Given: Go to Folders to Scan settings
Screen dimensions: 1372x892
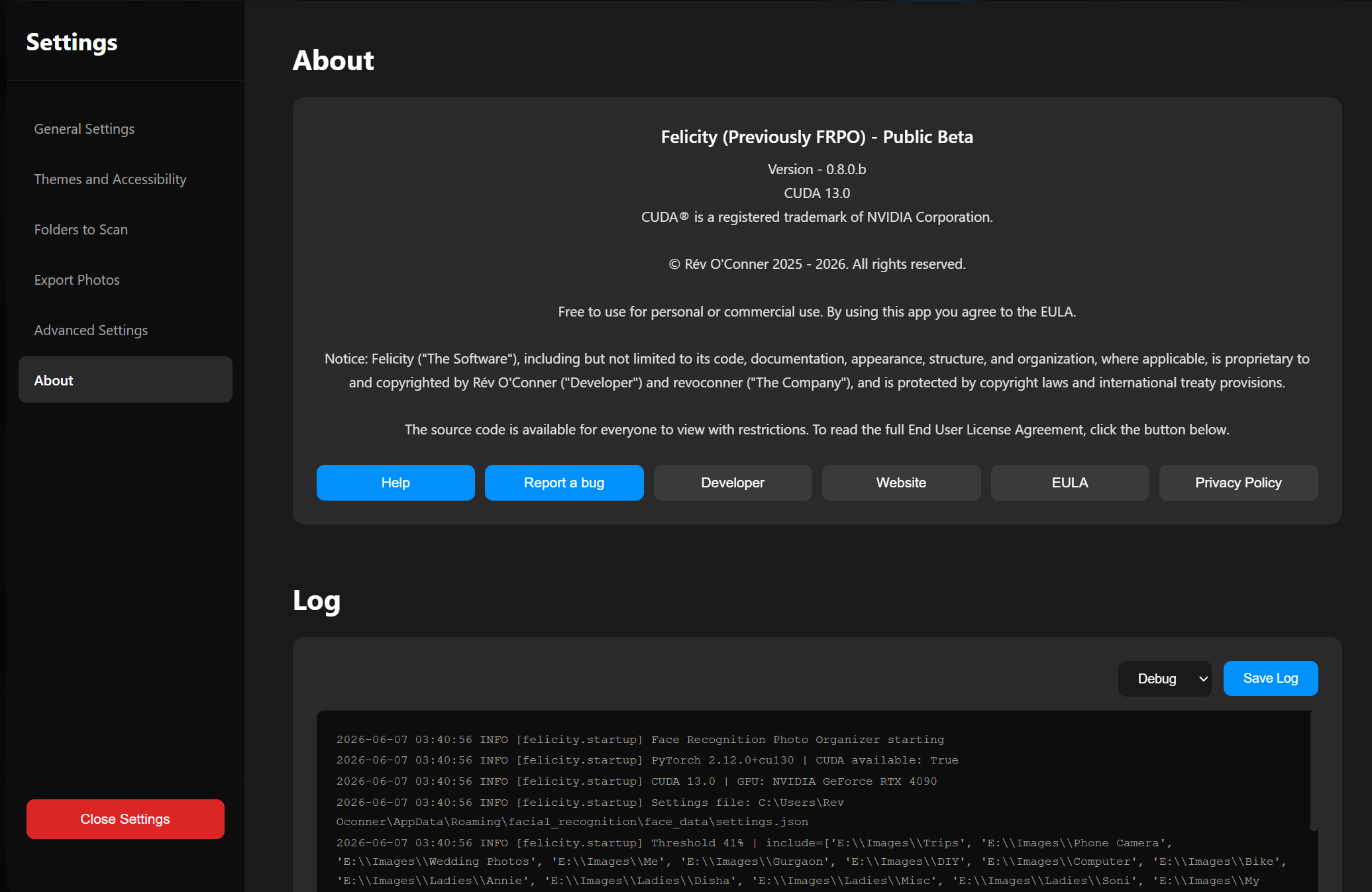Looking at the screenshot, I should (x=125, y=230).
